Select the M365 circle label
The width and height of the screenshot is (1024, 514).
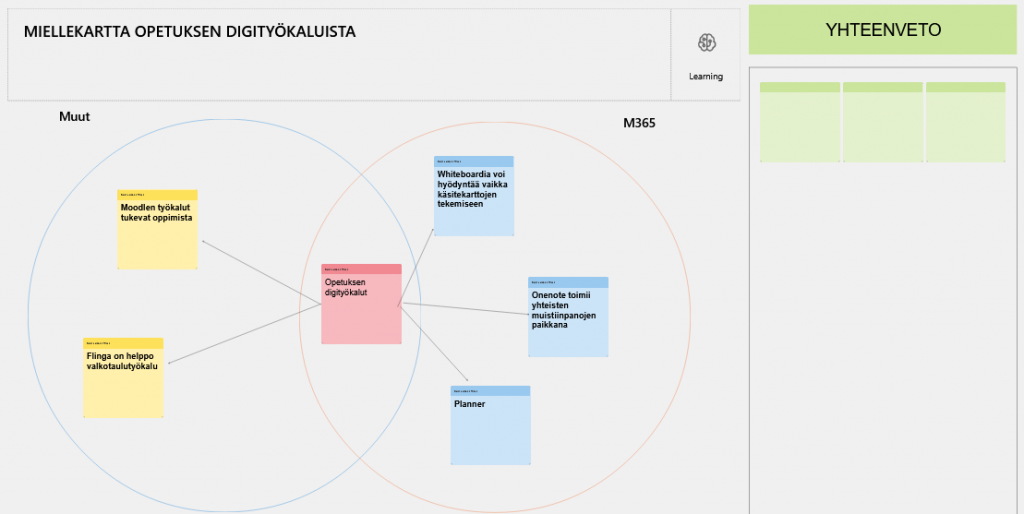point(639,123)
